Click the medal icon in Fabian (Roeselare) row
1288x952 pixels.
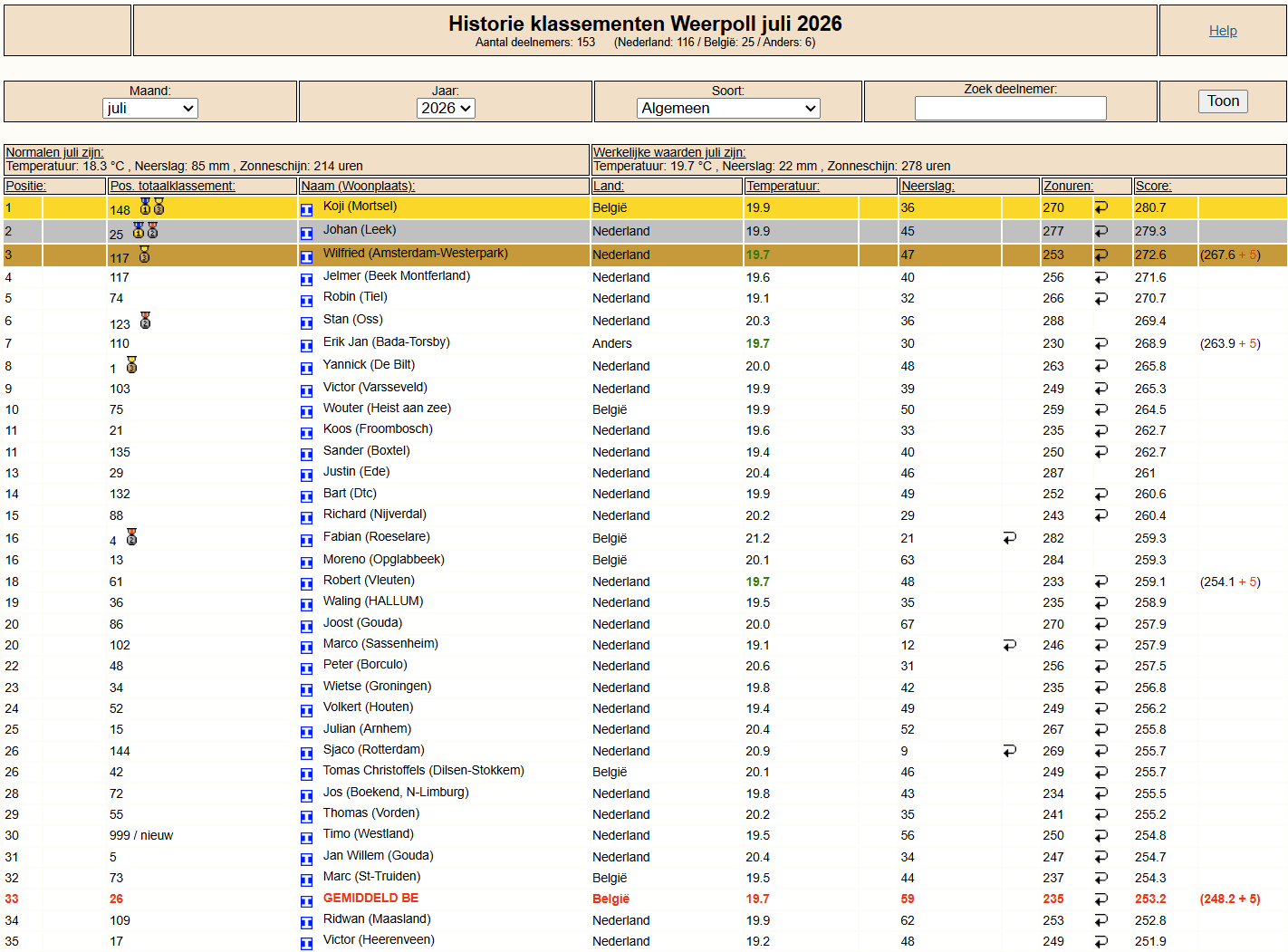(131, 537)
